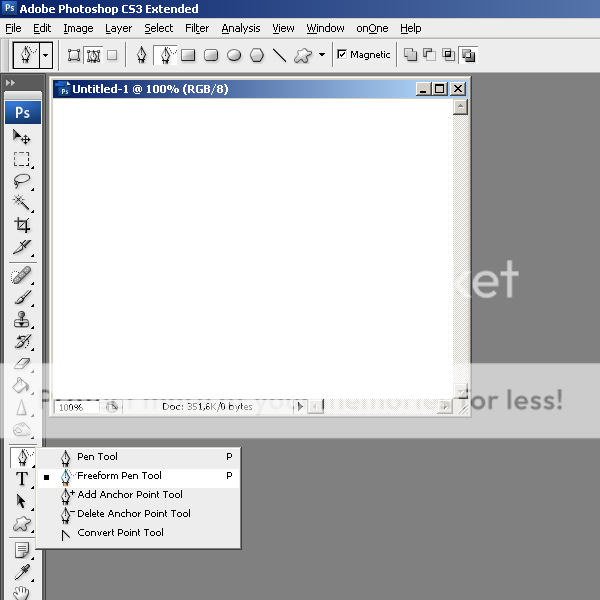
Task: Open the onOne menu
Action: click(x=372, y=28)
